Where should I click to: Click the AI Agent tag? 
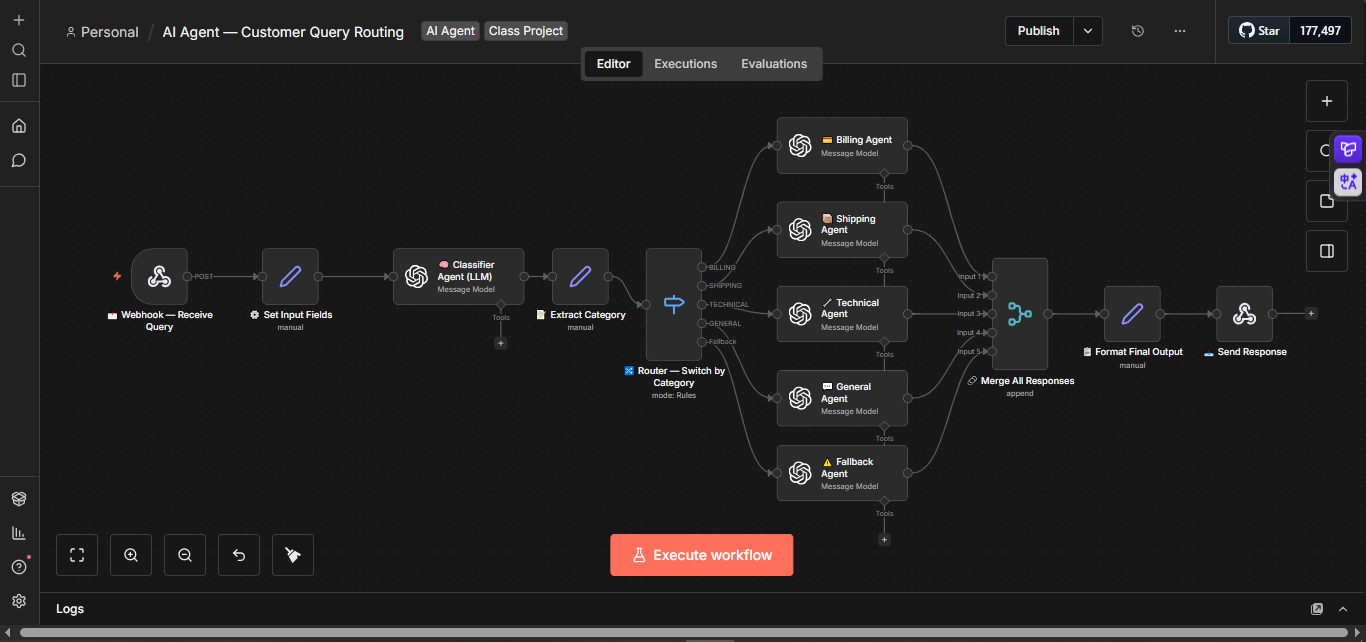coord(450,31)
